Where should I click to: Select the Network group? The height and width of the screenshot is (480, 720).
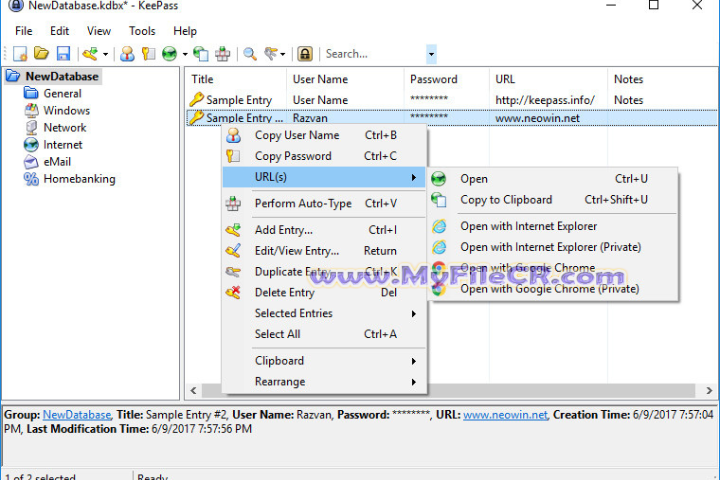(x=65, y=127)
